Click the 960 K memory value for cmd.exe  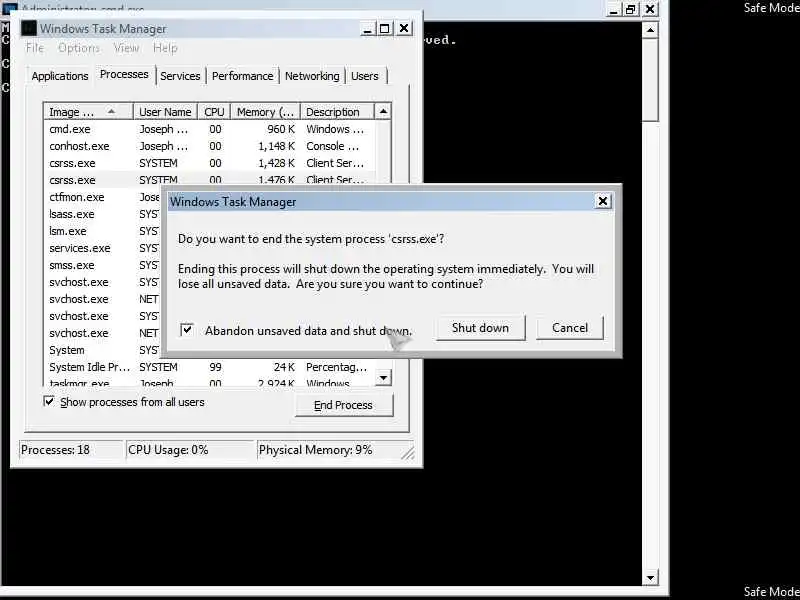[x=282, y=129]
